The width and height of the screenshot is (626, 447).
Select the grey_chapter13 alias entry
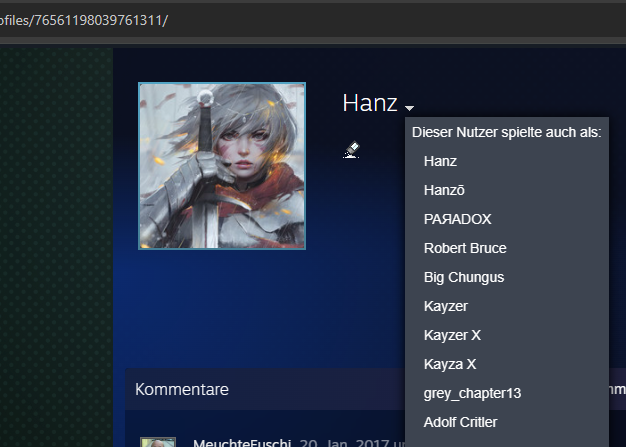[472, 394]
